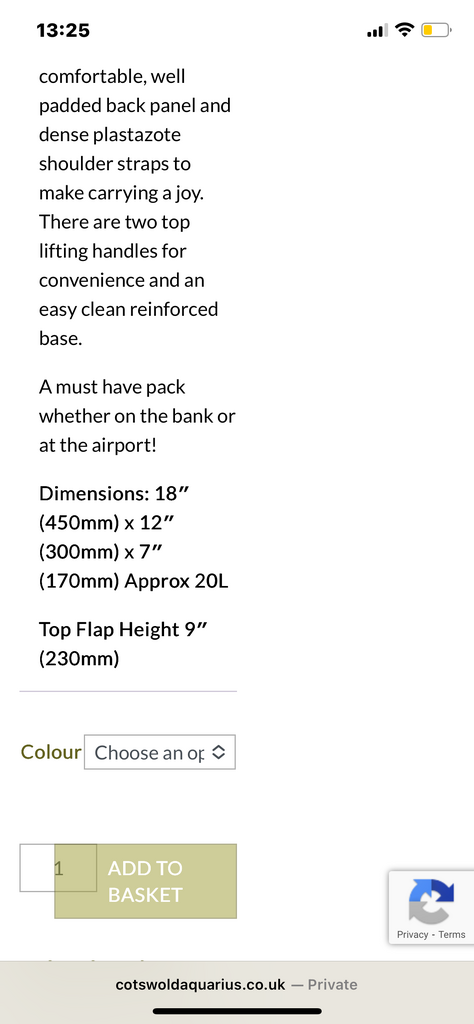Tap the 13:25 clock in status bar
This screenshot has width=474, height=1024.
click(x=63, y=30)
